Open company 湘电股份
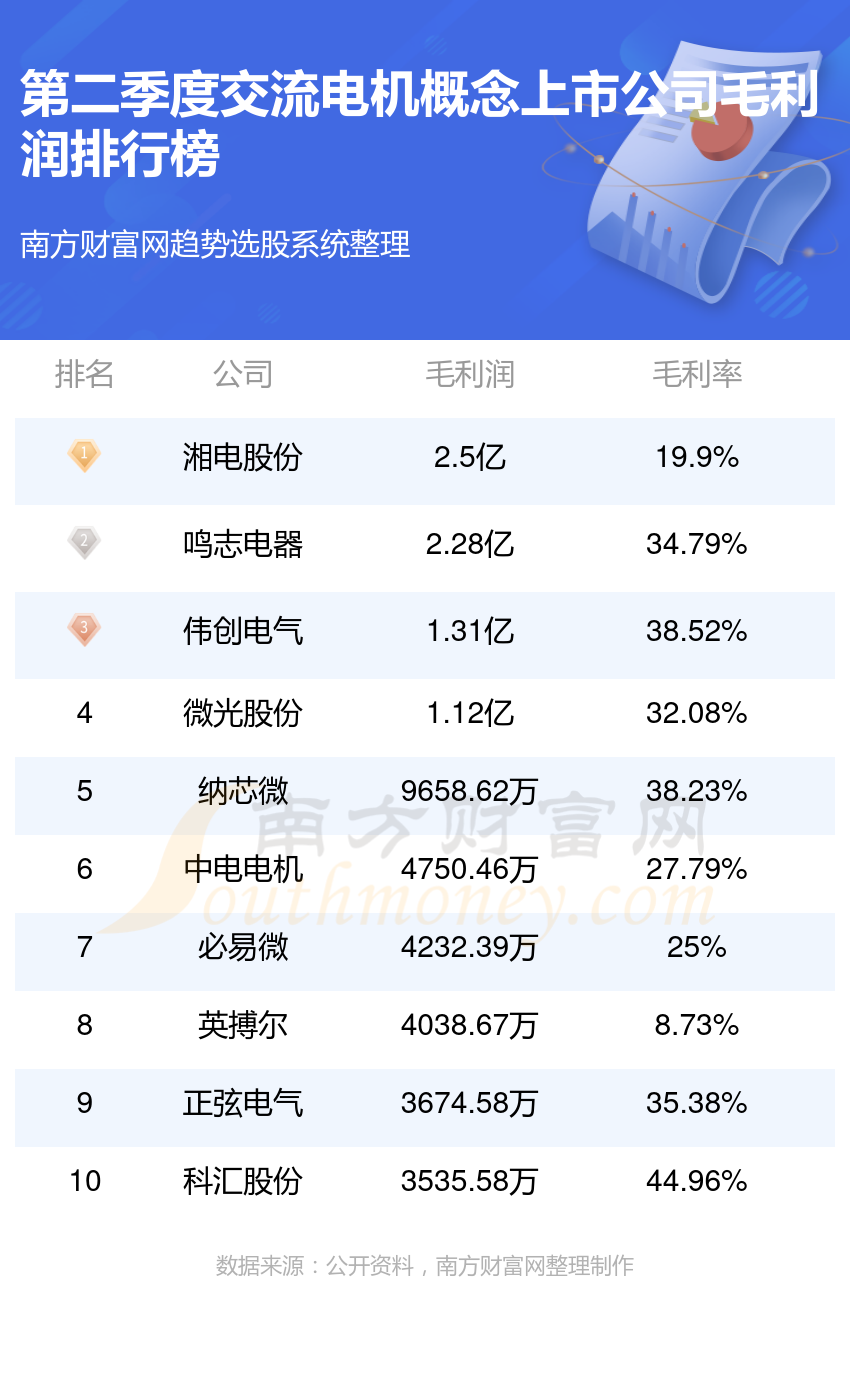This screenshot has width=850, height=1400. coord(243,457)
